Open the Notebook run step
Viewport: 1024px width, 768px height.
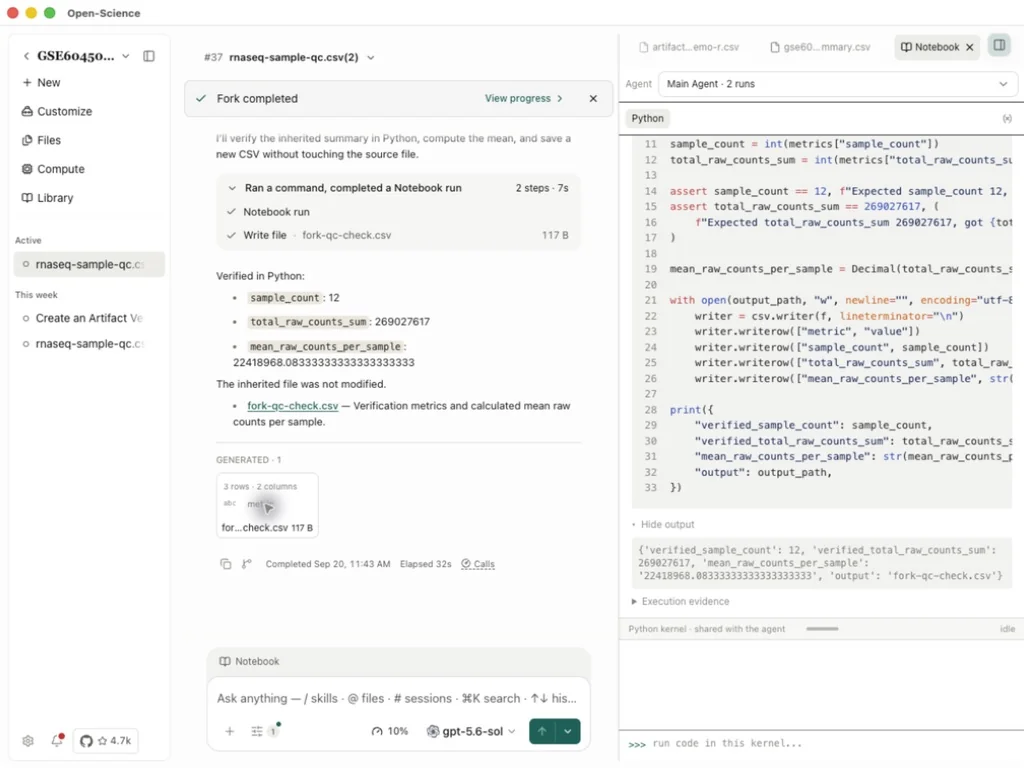276,212
